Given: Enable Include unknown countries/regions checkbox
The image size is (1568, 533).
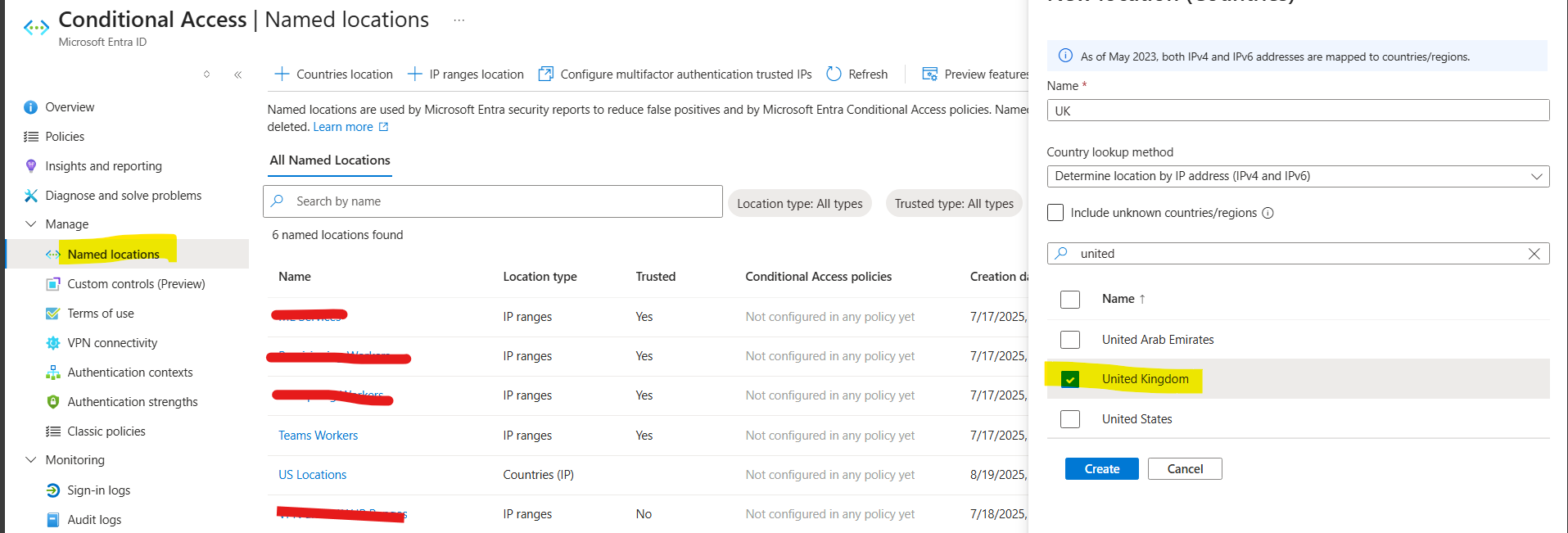Looking at the screenshot, I should (1055, 213).
